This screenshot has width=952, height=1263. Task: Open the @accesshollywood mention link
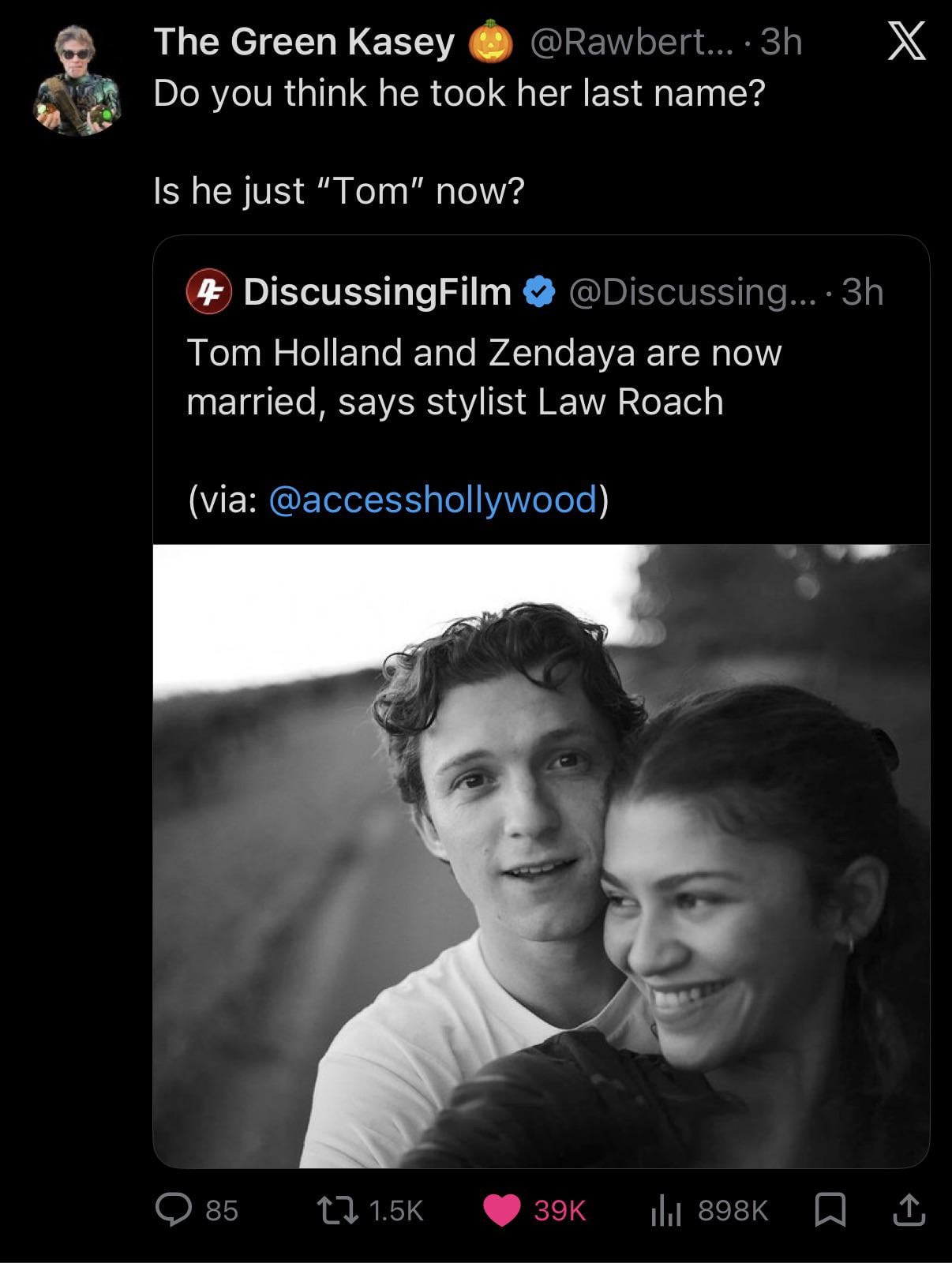pos(433,500)
